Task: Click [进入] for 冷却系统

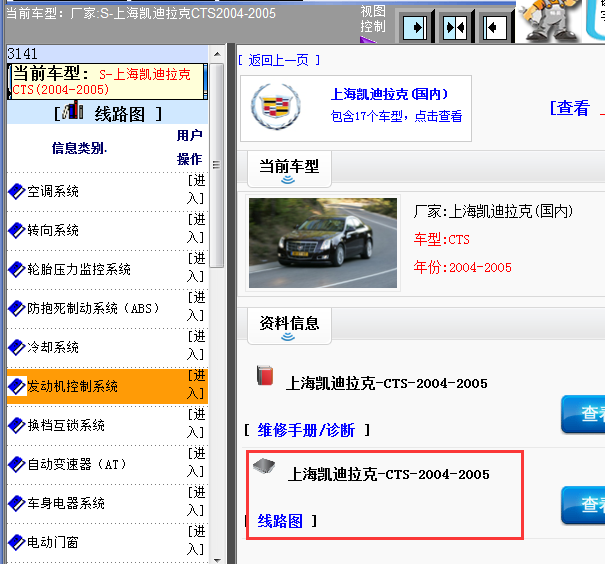Action: coord(196,345)
